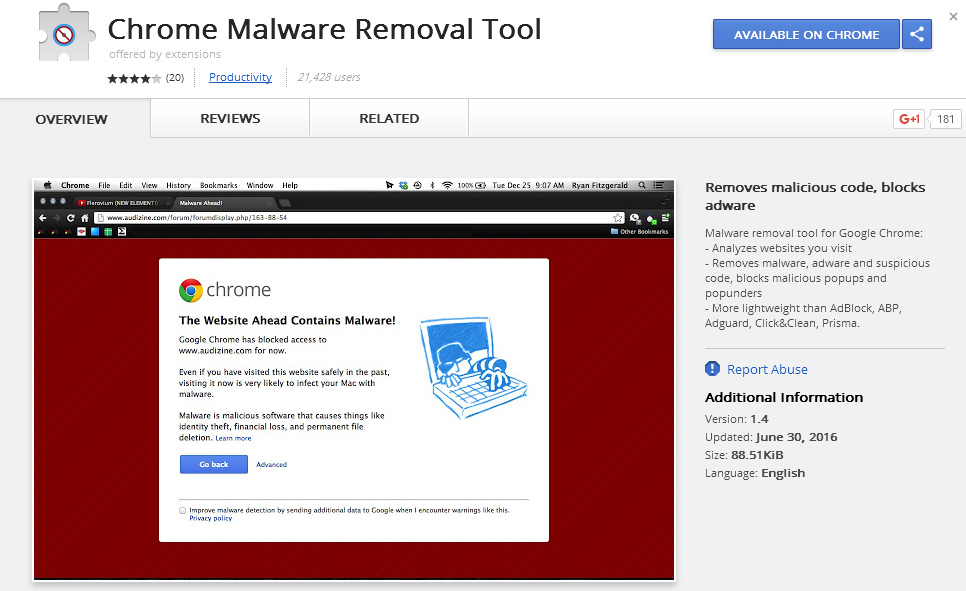Click the Chrome menu icon in preview toolbar

click(x=665, y=218)
